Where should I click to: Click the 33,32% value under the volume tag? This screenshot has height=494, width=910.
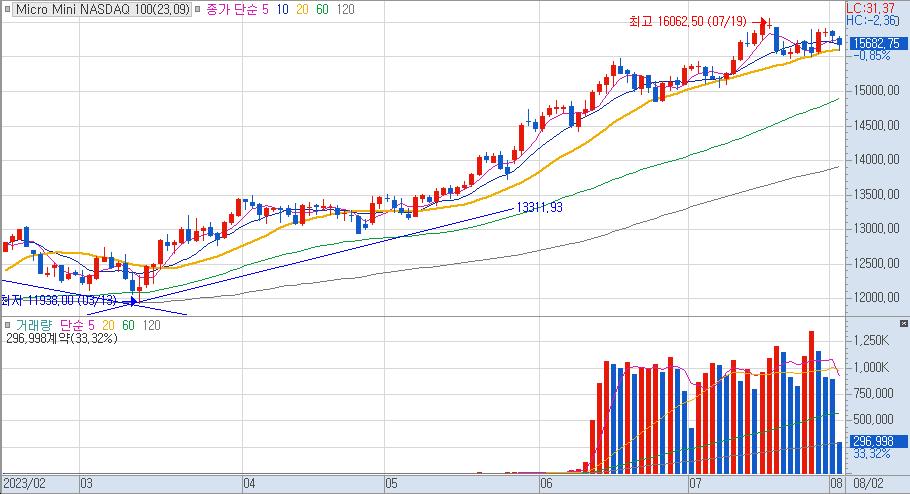coord(872,454)
